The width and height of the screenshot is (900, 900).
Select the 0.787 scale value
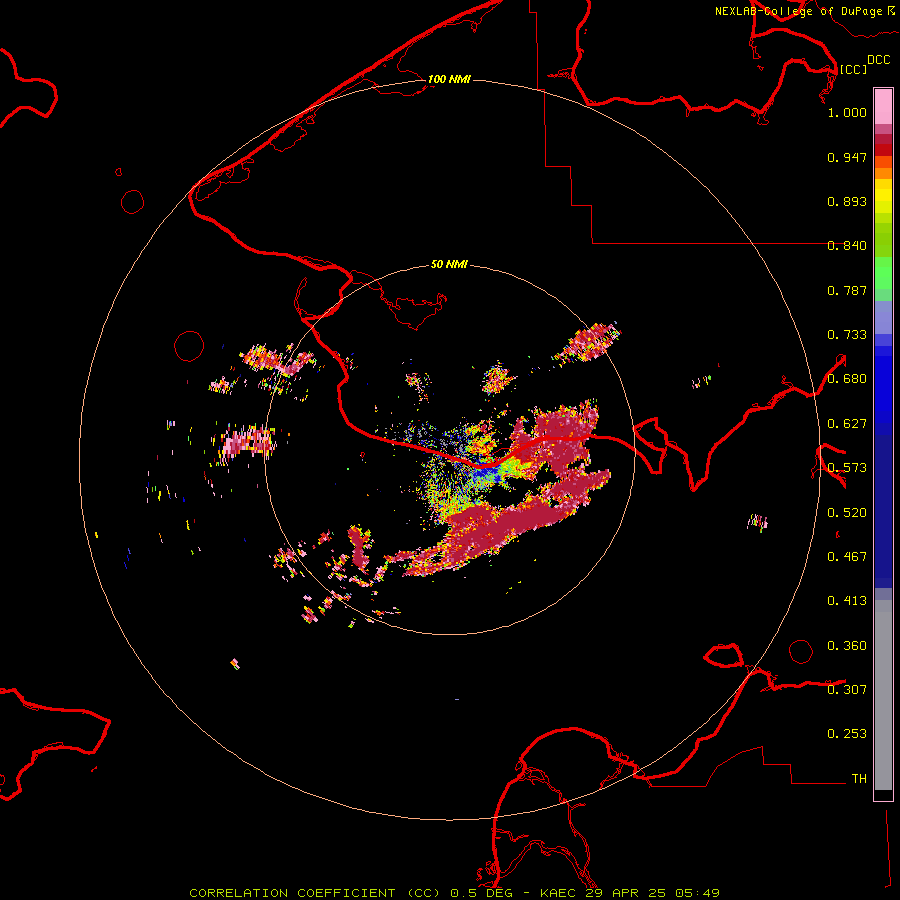[x=847, y=290]
